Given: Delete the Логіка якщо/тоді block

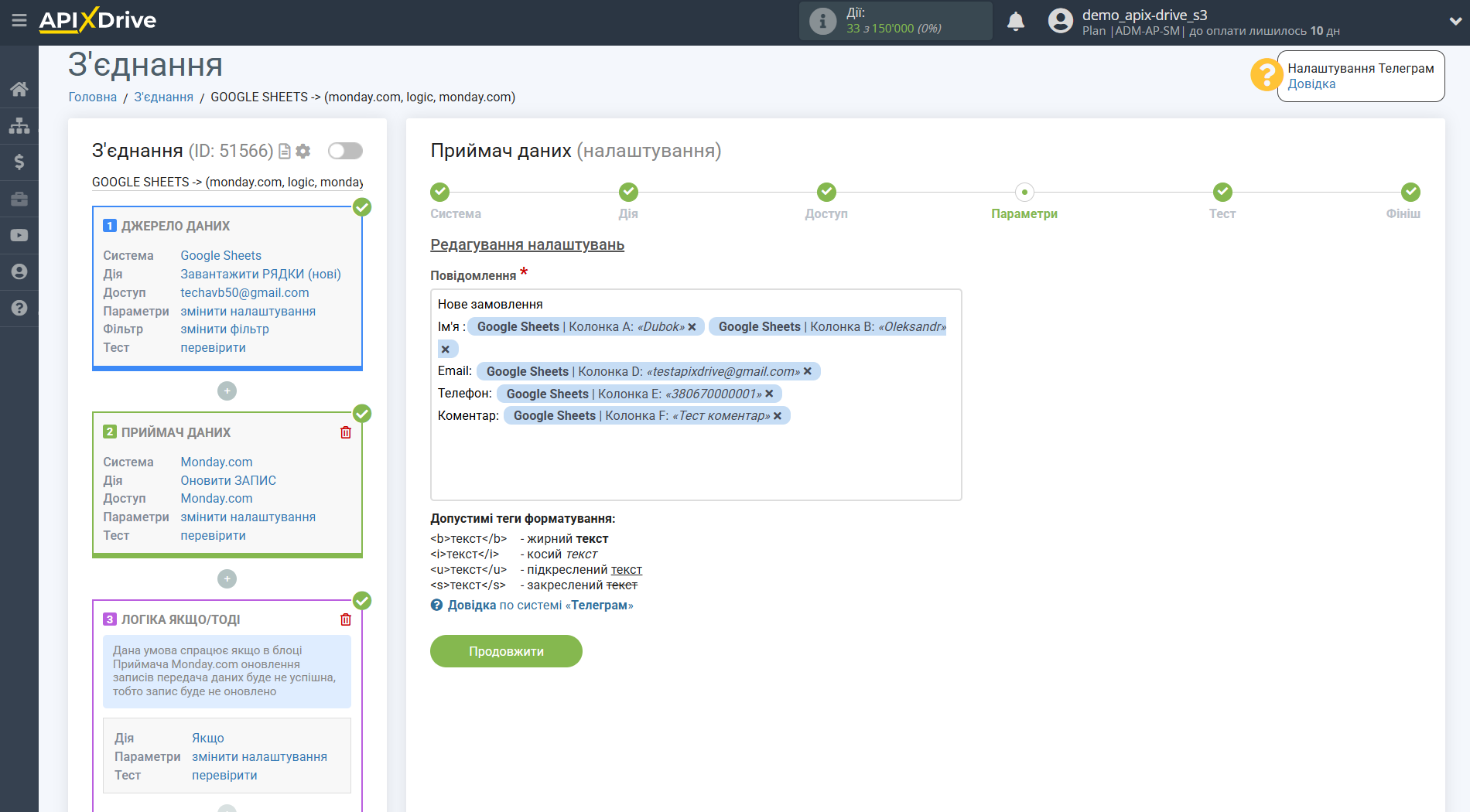Looking at the screenshot, I should point(346,619).
